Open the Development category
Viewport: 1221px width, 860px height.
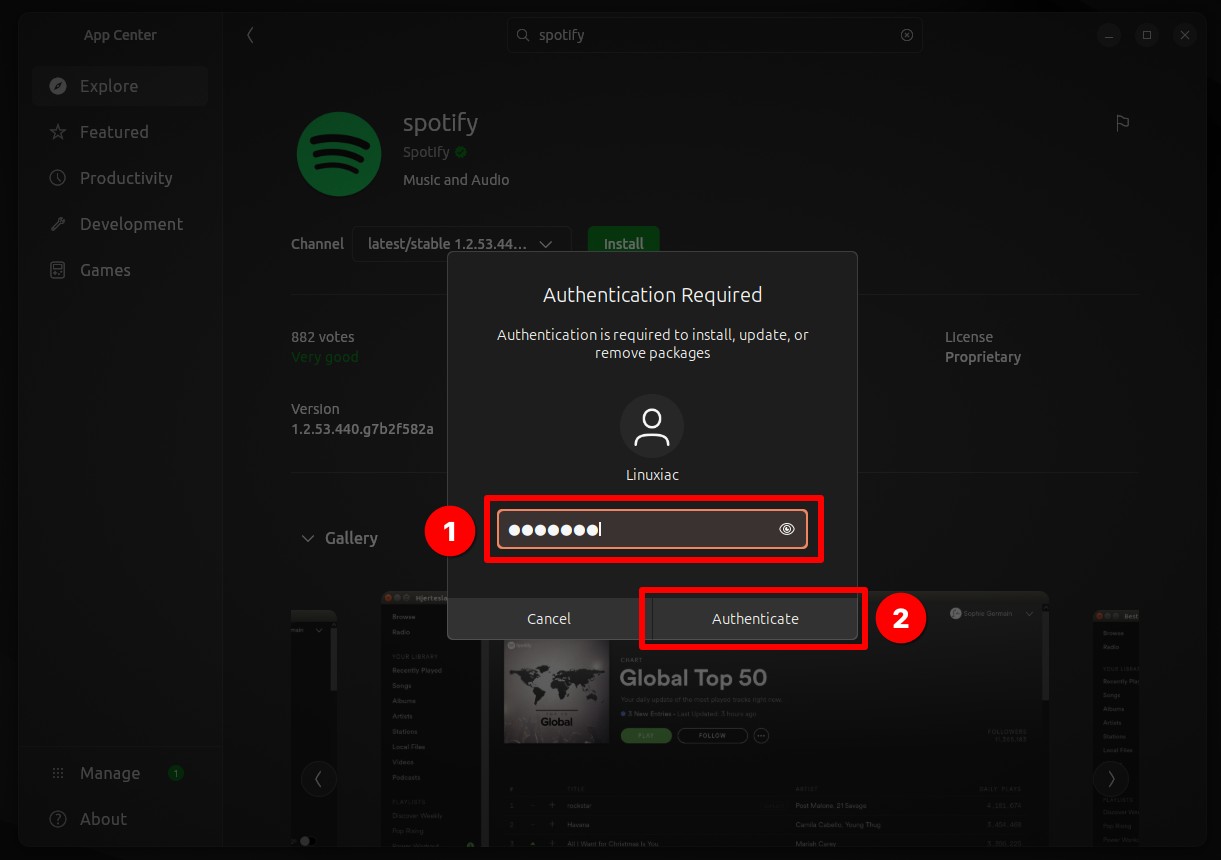120,224
